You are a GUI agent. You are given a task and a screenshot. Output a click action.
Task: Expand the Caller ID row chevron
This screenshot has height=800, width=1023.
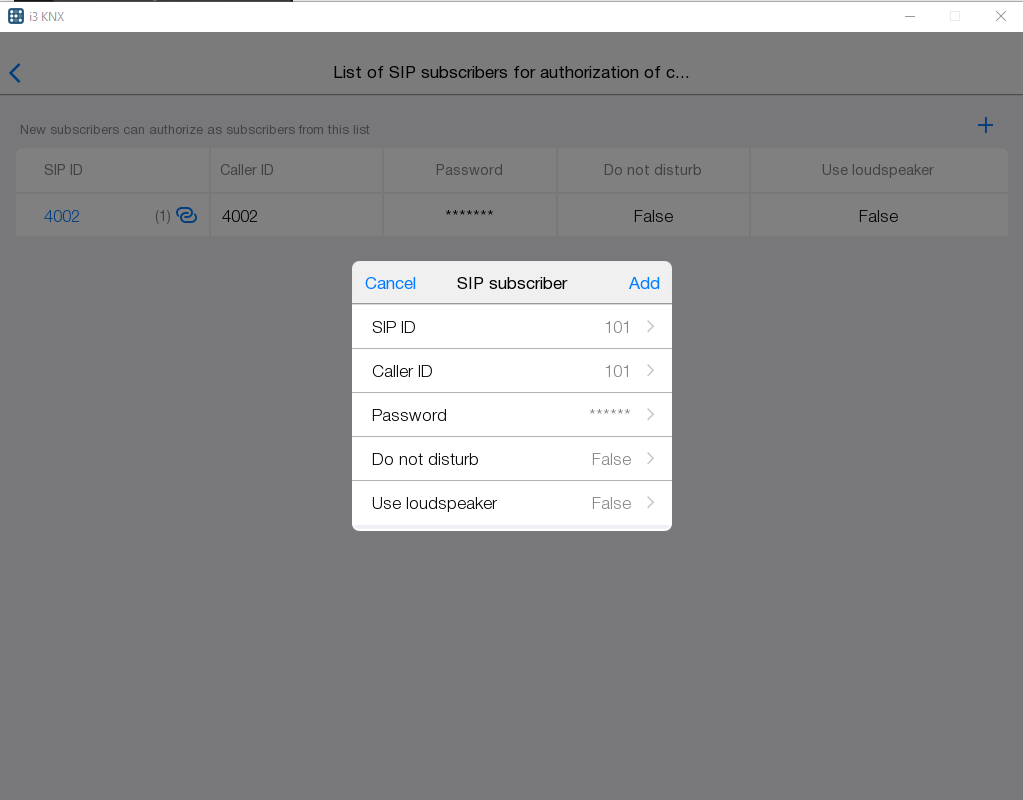[x=650, y=371]
